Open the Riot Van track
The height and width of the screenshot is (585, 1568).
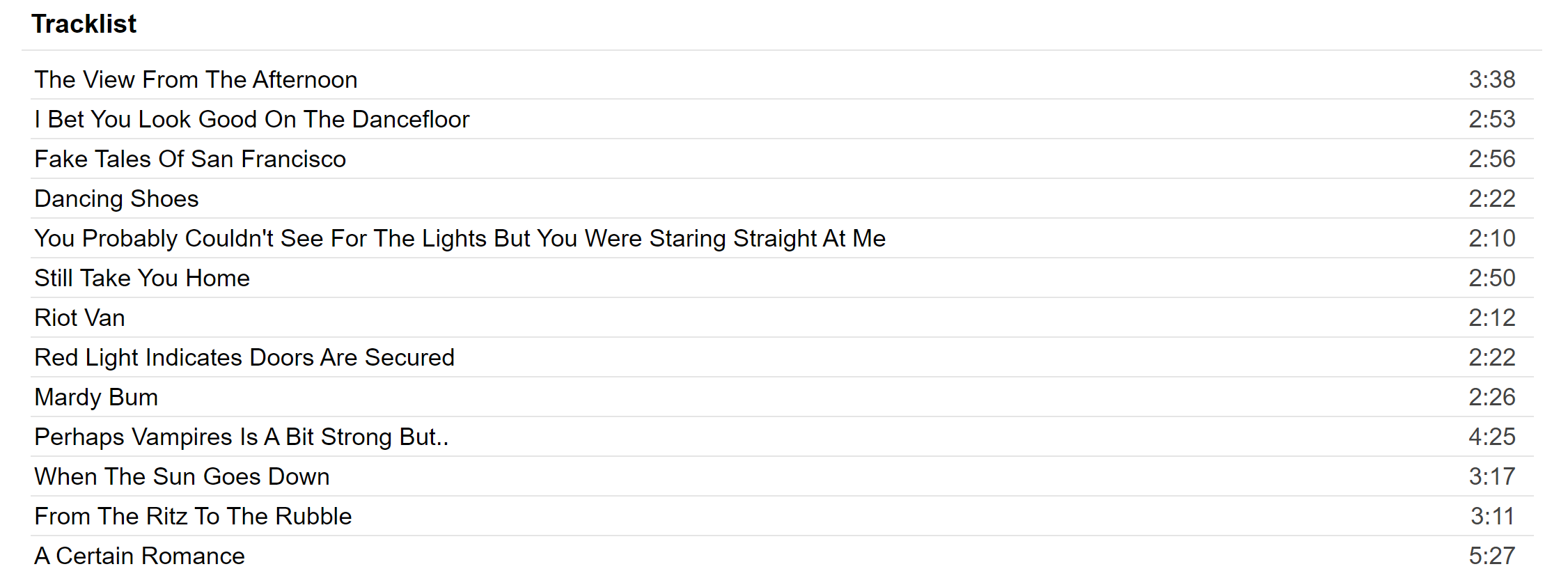click(x=79, y=318)
